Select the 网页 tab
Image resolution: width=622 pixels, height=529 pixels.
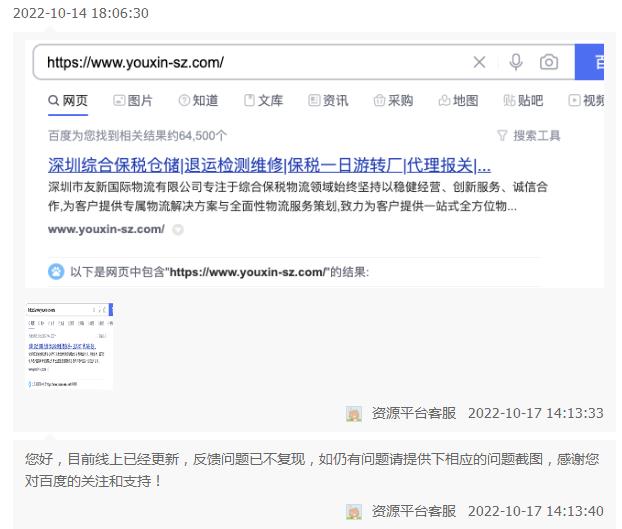point(68,100)
